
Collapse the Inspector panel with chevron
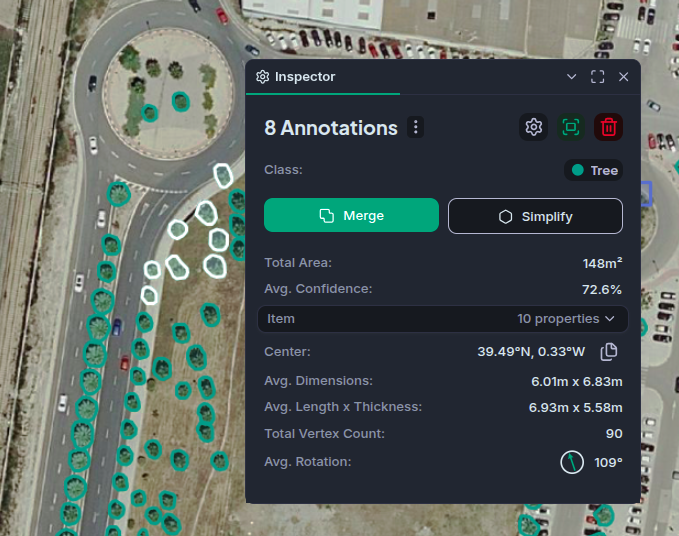point(571,77)
